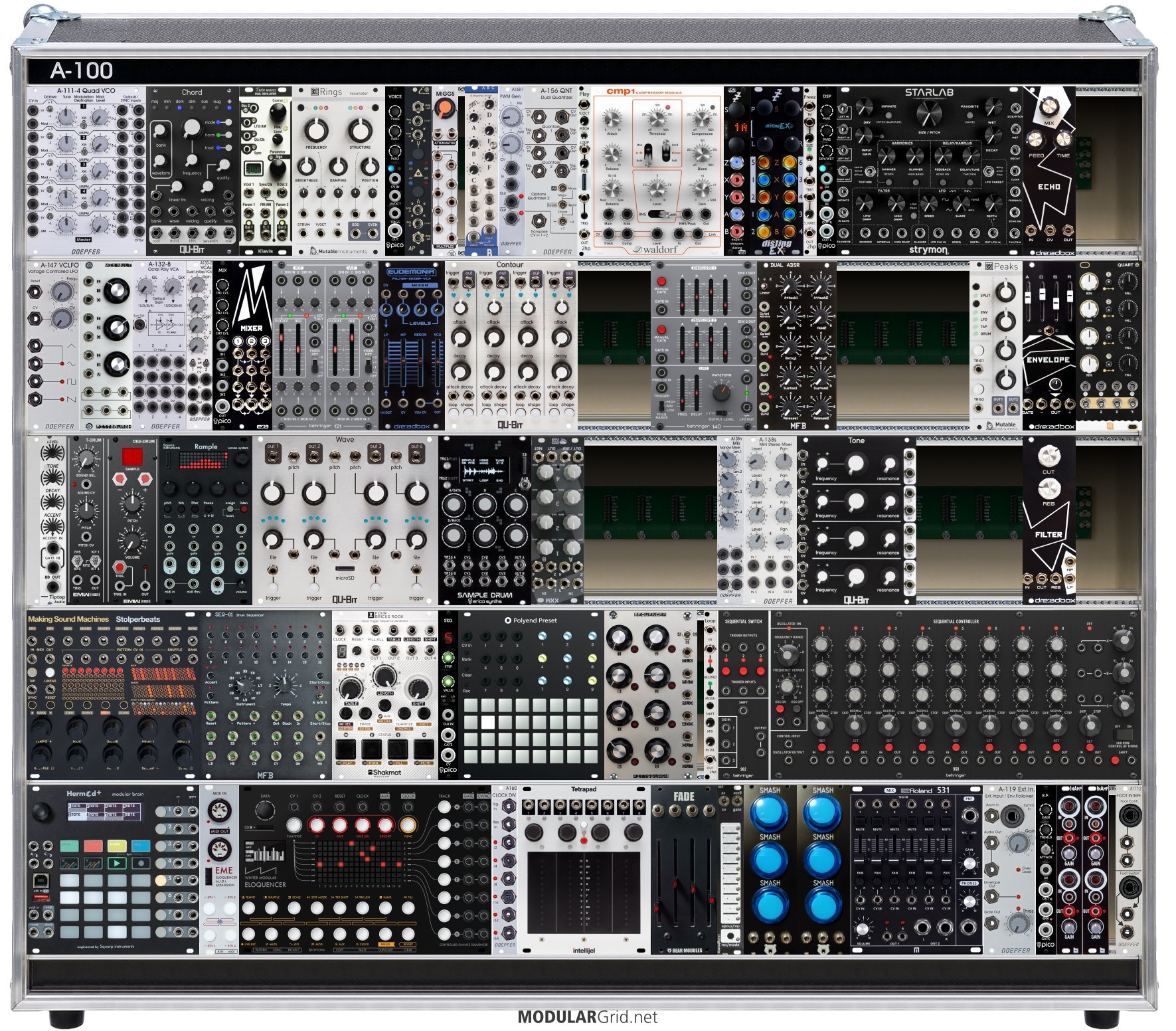Click the EME MIDI OUT DIN socket
Viewport: 1176px width, 1031px height.
pos(219,848)
